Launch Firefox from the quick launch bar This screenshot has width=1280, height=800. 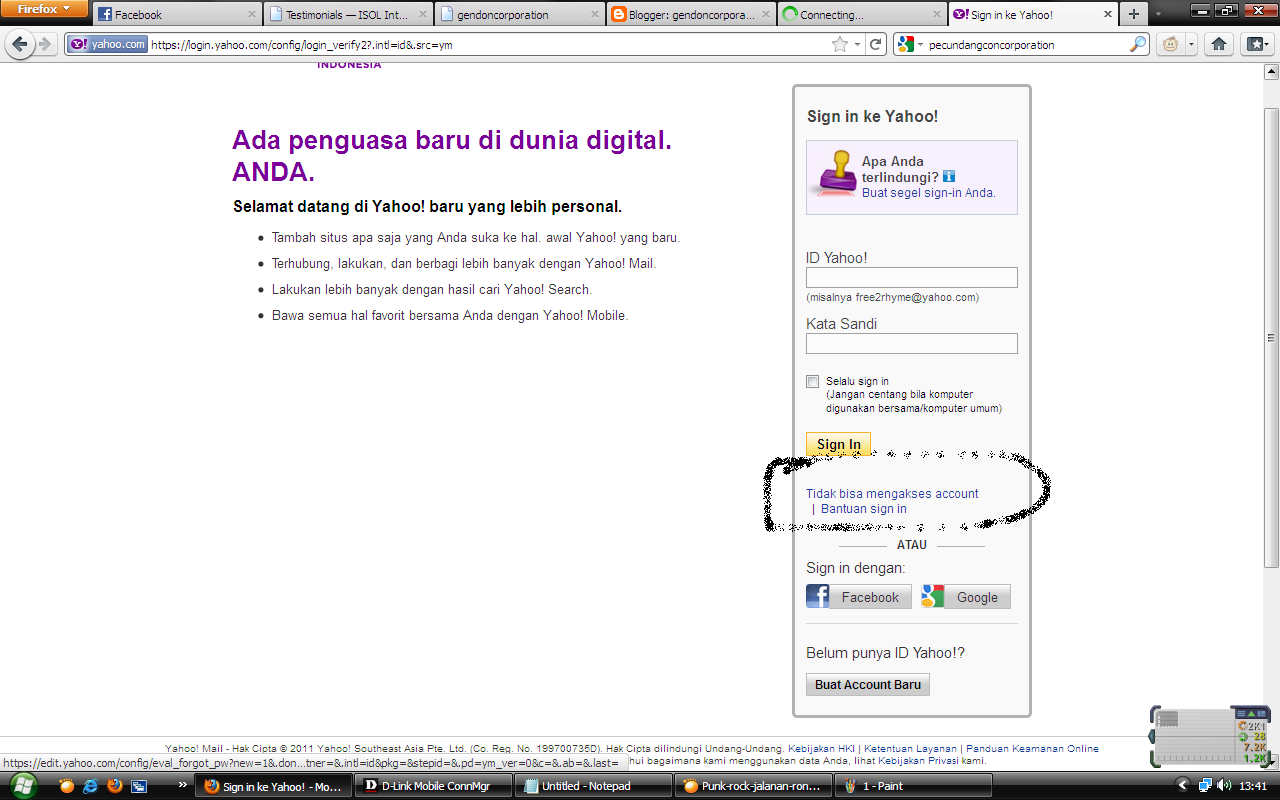(115, 786)
